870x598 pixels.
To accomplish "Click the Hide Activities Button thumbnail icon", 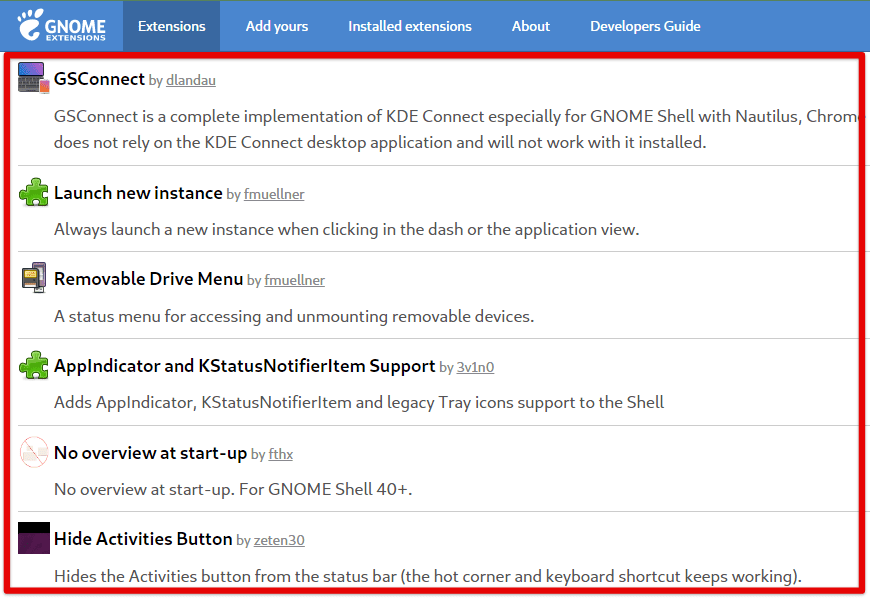I will click(x=34, y=538).
